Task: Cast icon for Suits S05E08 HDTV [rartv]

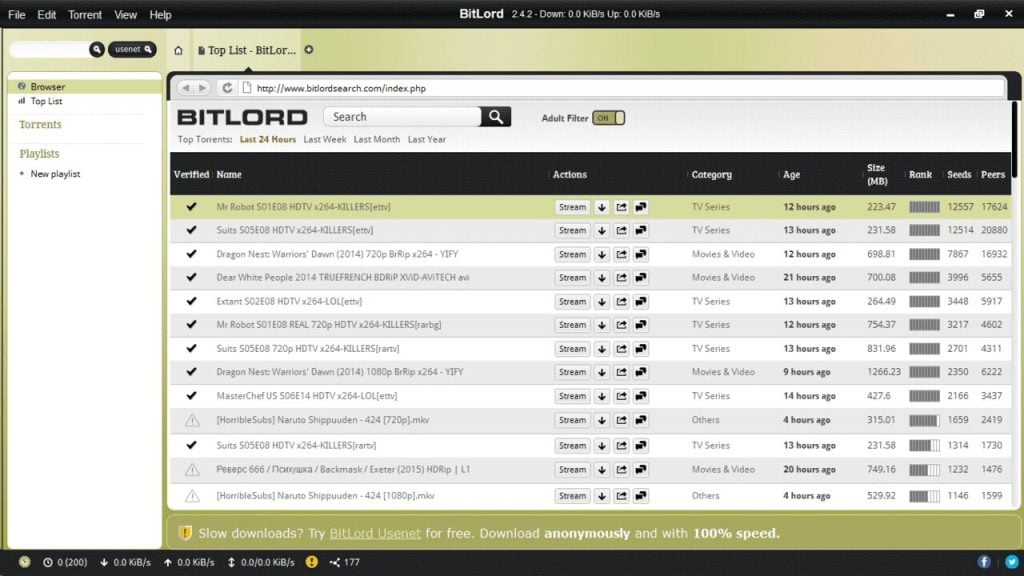Action: [x=641, y=445]
